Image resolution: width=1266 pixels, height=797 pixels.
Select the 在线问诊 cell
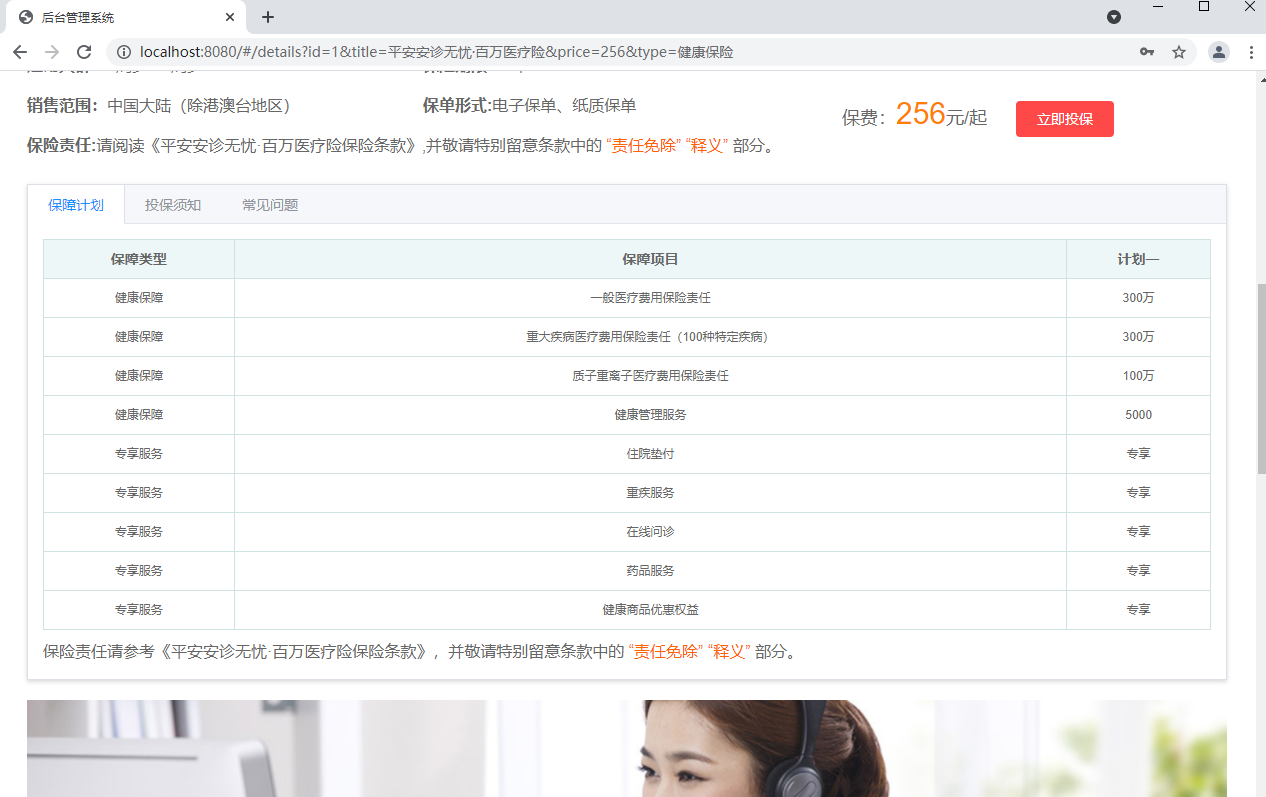pyautogui.click(x=650, y=531)
